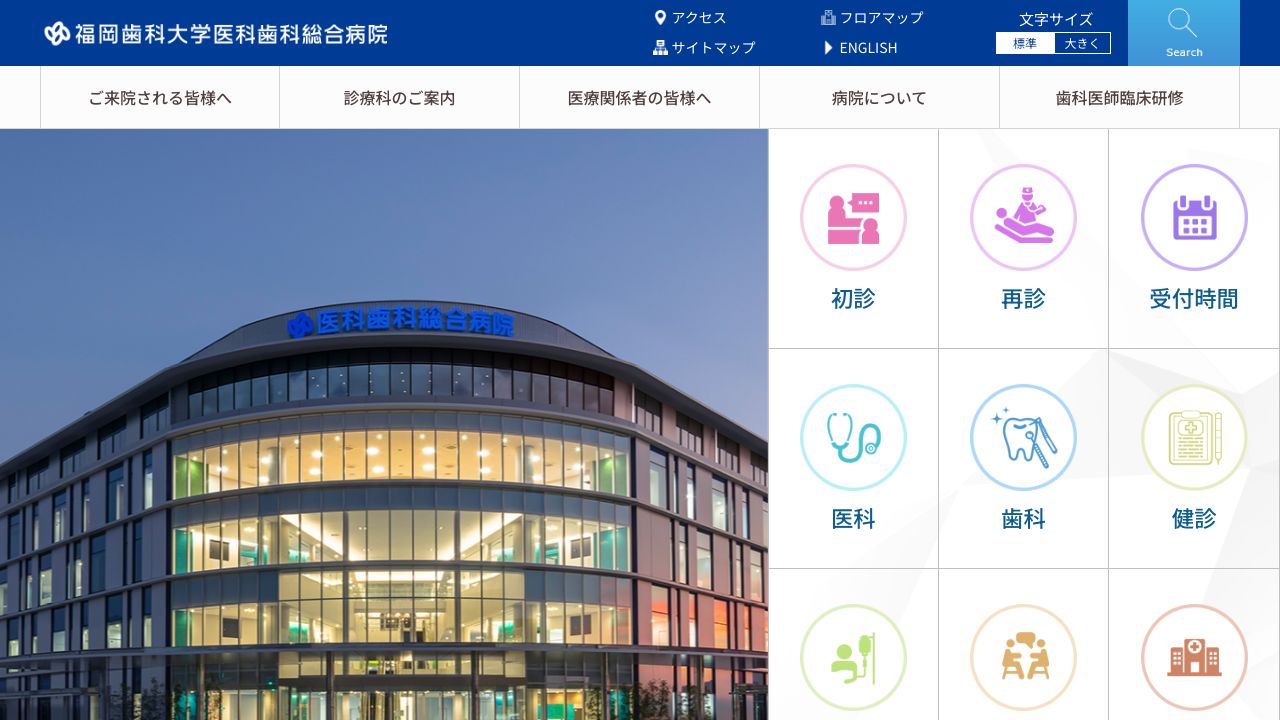Open the 病院について menu
1280x720 pixels.
point(879,97)
